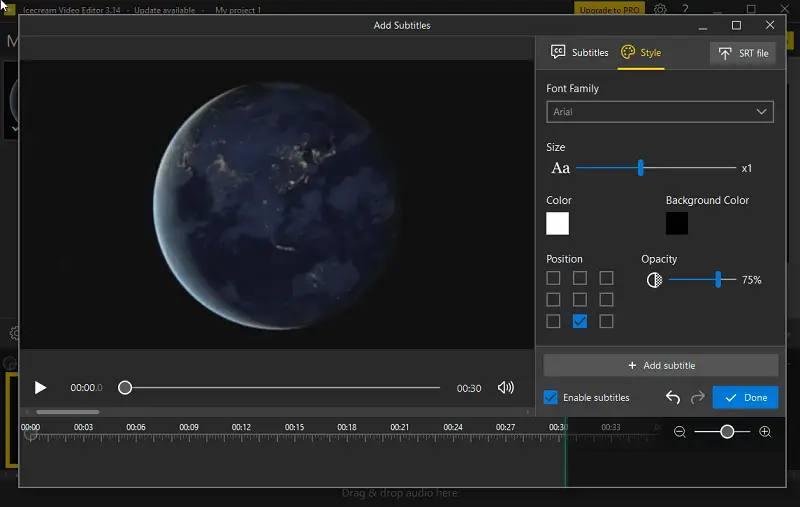The width and height of the screenshot is (800, 507).
Task: Click the redo arrow icon
Action: (697, 397)
